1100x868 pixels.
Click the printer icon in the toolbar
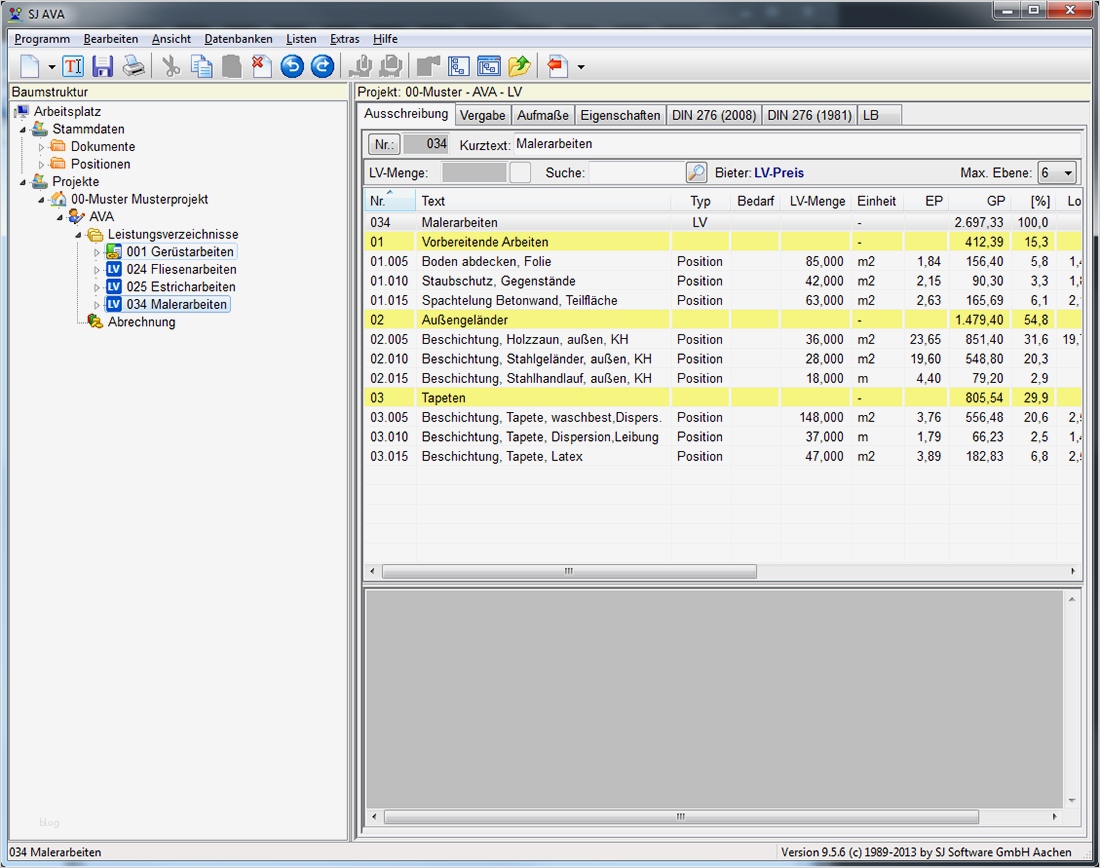(133, 67)
